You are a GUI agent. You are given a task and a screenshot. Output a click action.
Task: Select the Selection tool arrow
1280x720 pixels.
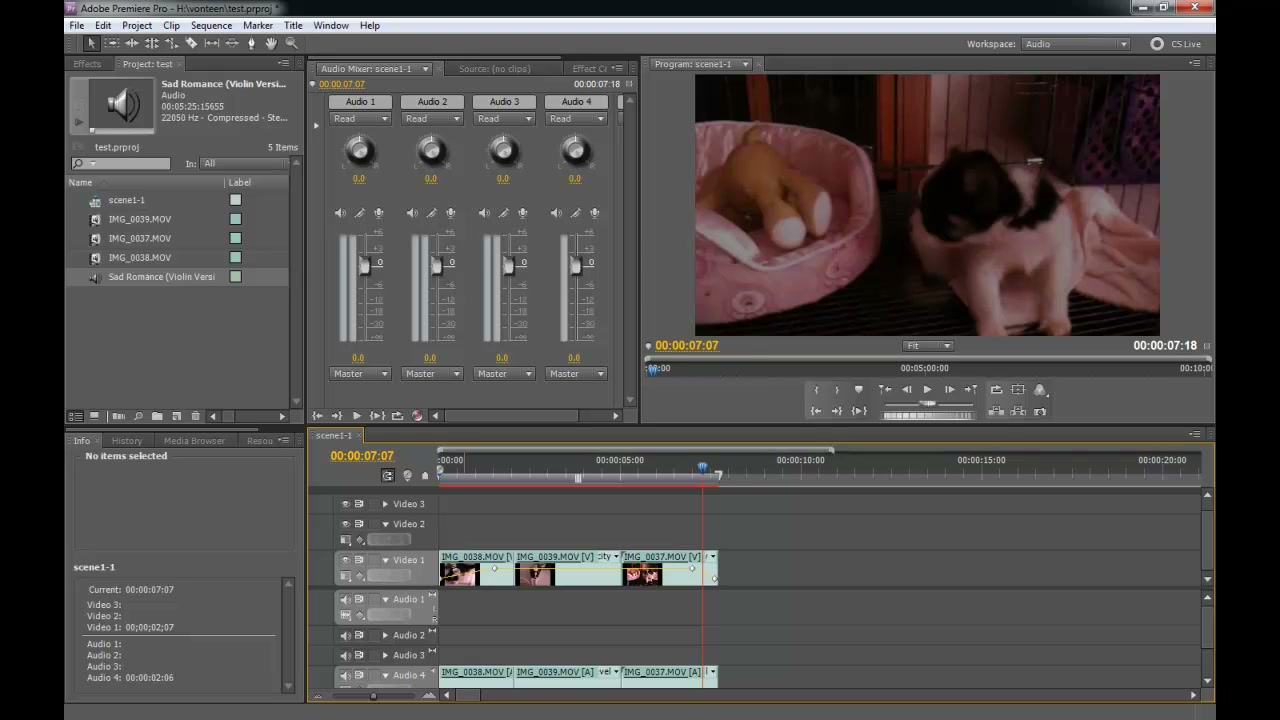91,43
